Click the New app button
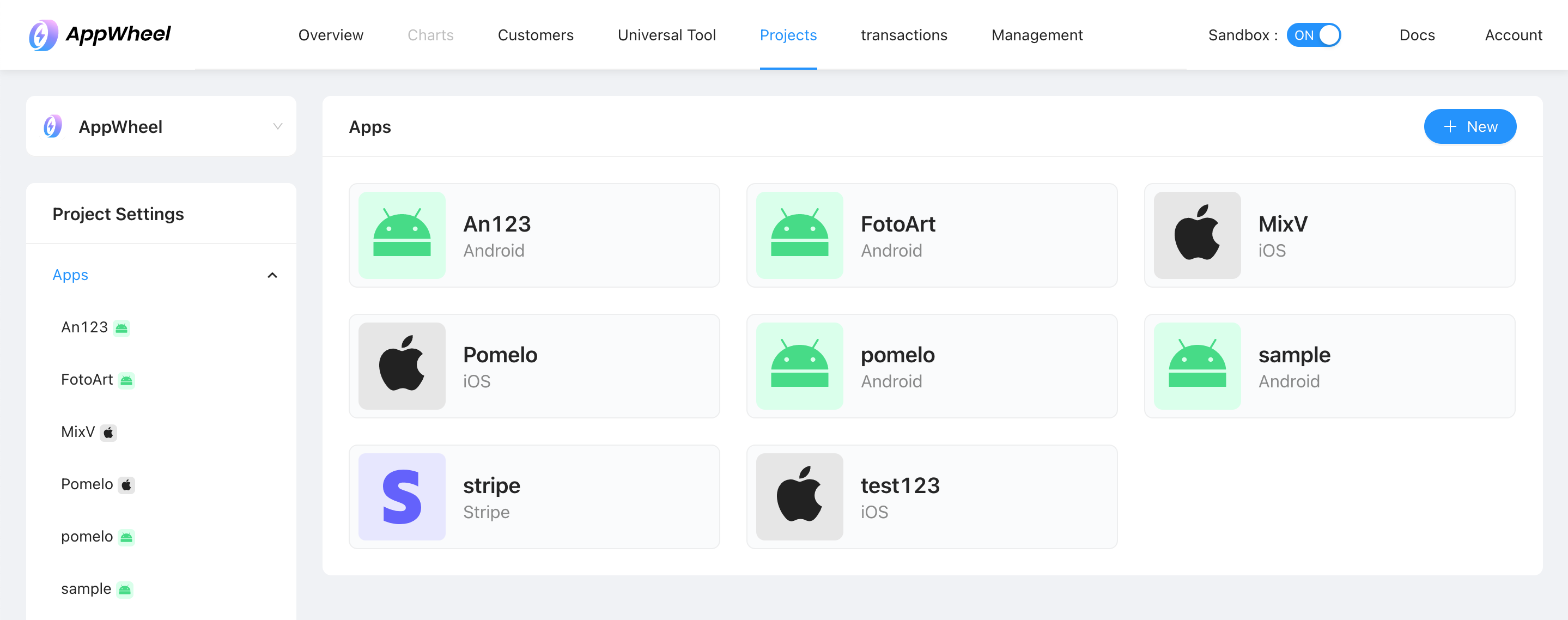The width and height of the screenshot is (1568, 620). 1469,126
